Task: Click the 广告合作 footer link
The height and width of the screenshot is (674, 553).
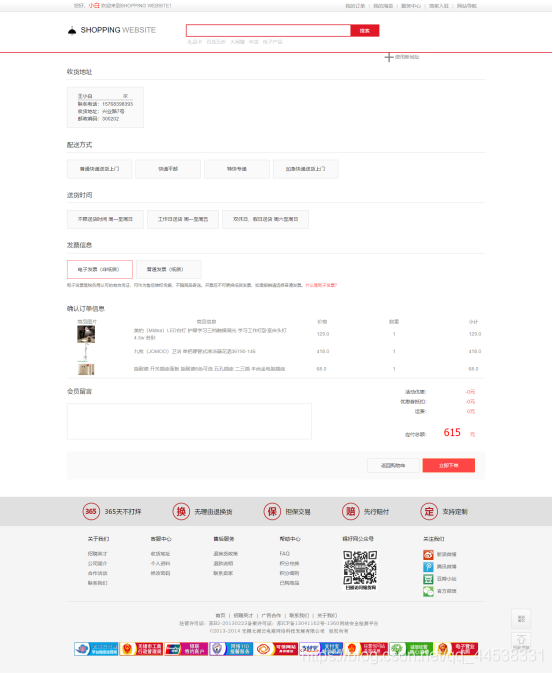Action: tap(271, 616)
